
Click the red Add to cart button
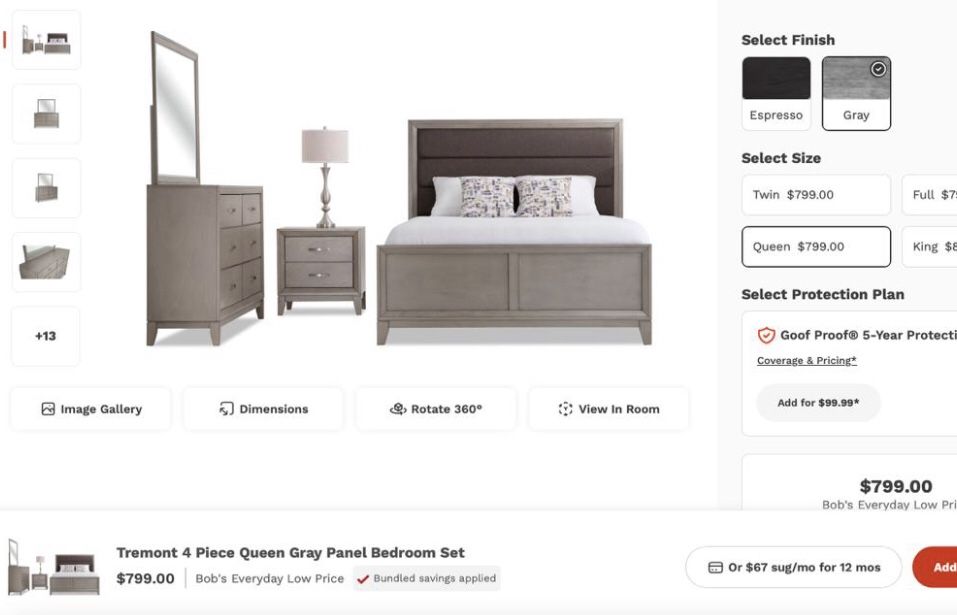[938, 567]
